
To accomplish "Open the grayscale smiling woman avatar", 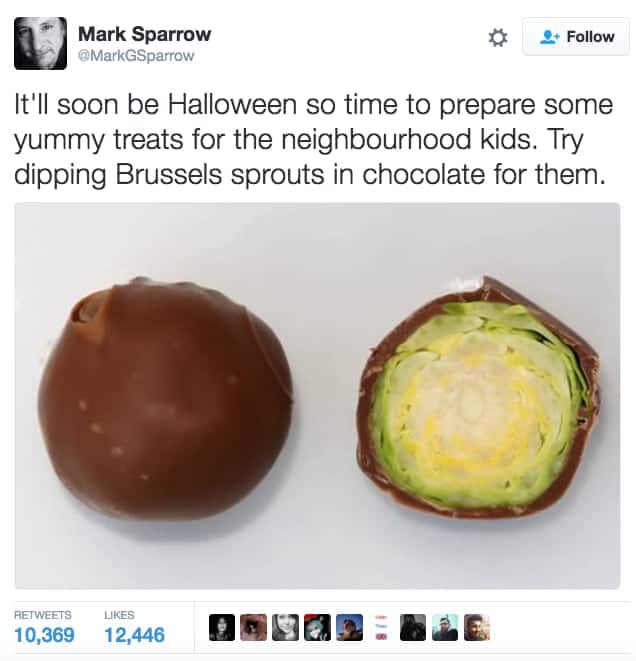I will pyautogui.click(x=286, y=628).
